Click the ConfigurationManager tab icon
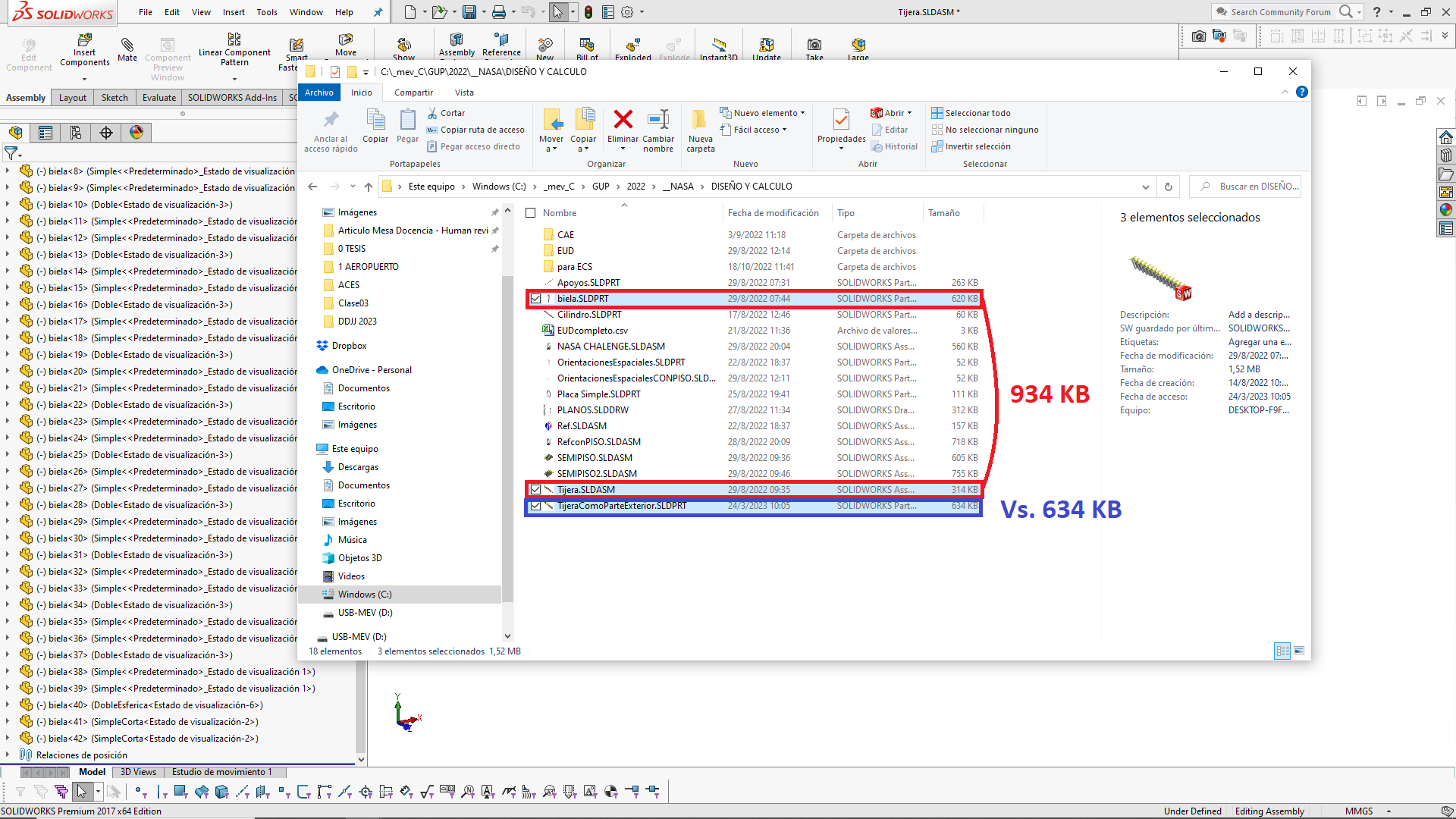 tap(76, 133)
